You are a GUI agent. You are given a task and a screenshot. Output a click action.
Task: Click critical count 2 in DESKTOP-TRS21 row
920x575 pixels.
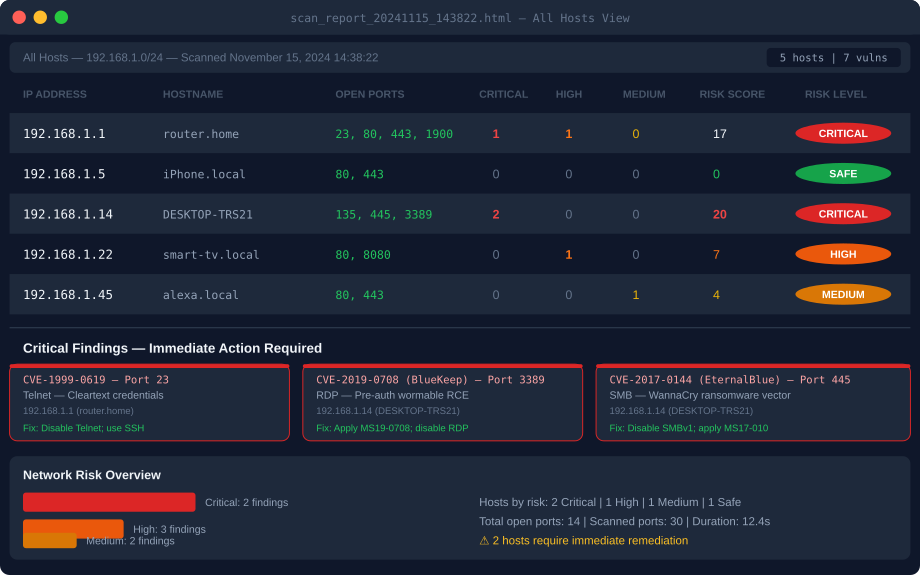click(496, 214)
